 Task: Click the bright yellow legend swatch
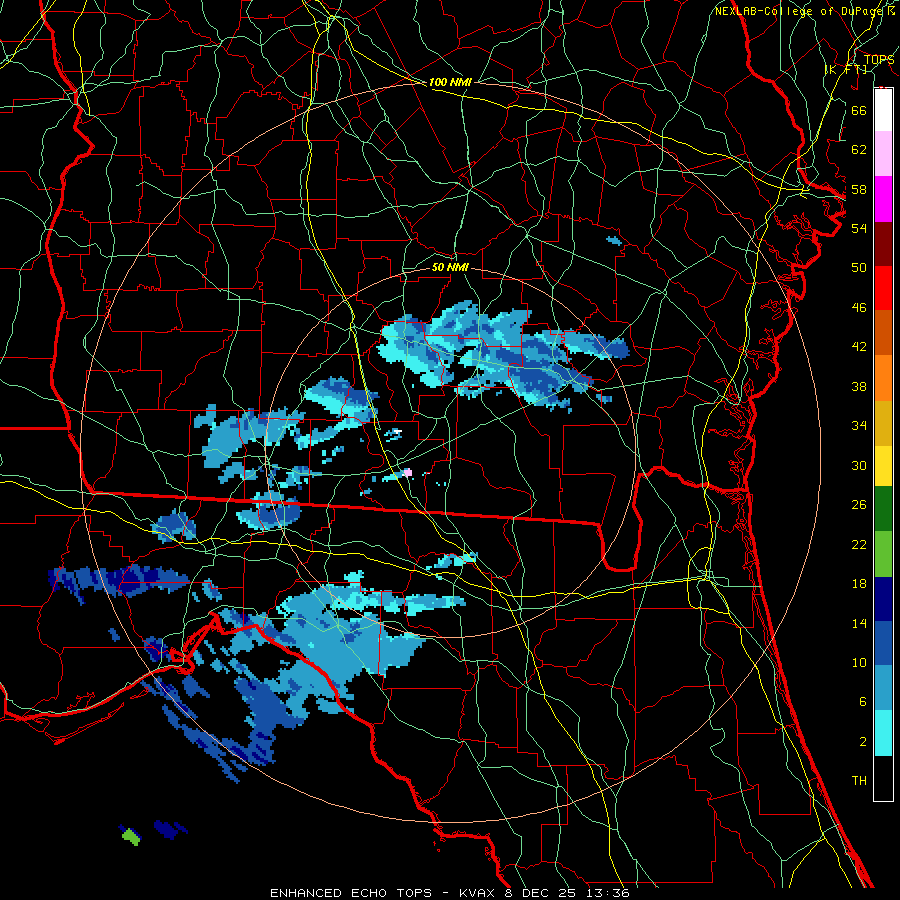(x=883, y=465)
